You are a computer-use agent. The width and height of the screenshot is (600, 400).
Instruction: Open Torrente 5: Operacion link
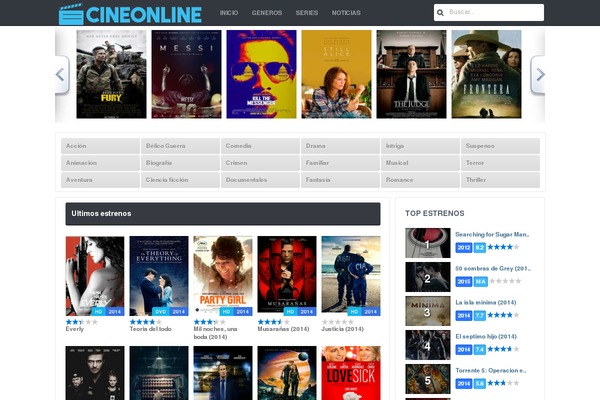coord(491,371)
